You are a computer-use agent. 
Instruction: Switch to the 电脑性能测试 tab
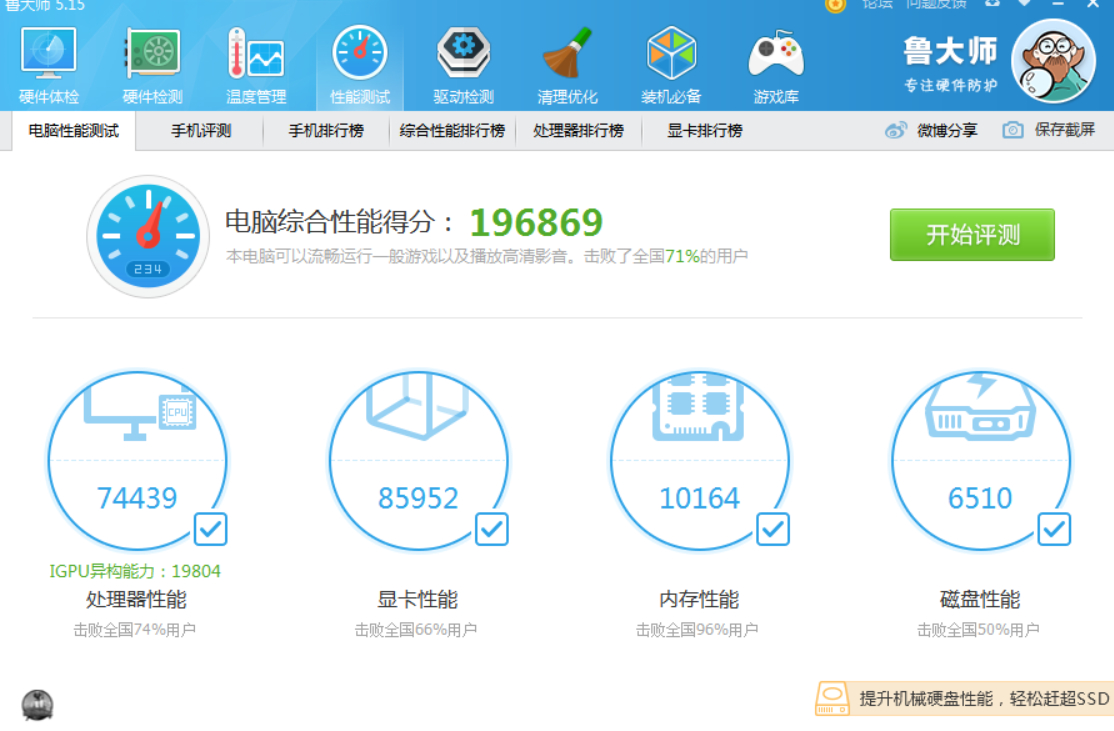[73, 131]
